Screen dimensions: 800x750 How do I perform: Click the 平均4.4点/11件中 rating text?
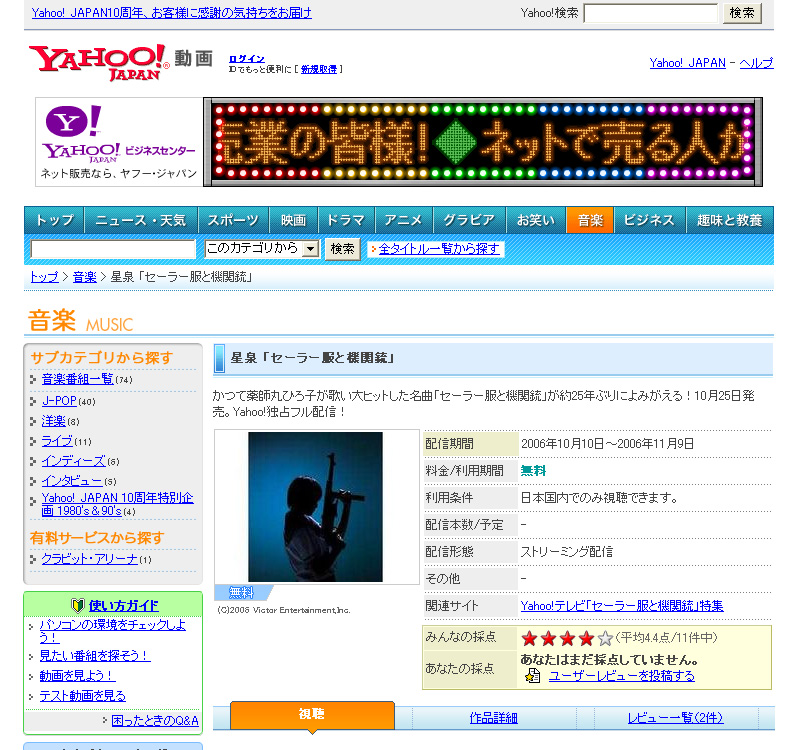[666, 637]
